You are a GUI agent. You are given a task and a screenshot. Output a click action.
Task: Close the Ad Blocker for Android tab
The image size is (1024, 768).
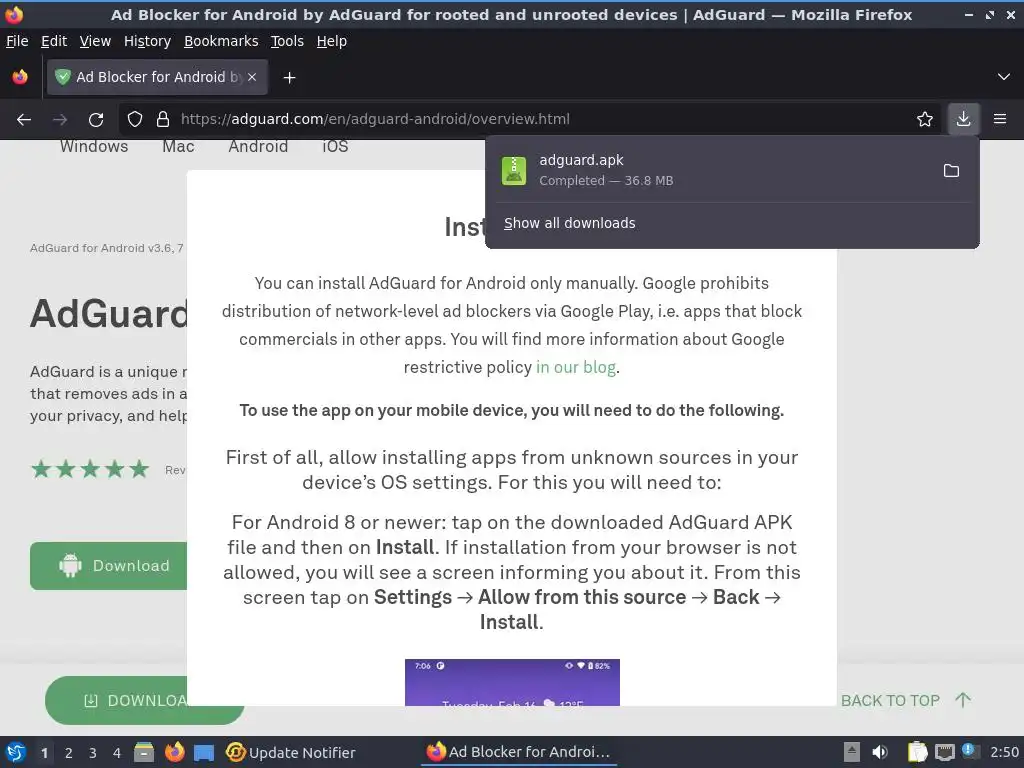coord(252,77)
